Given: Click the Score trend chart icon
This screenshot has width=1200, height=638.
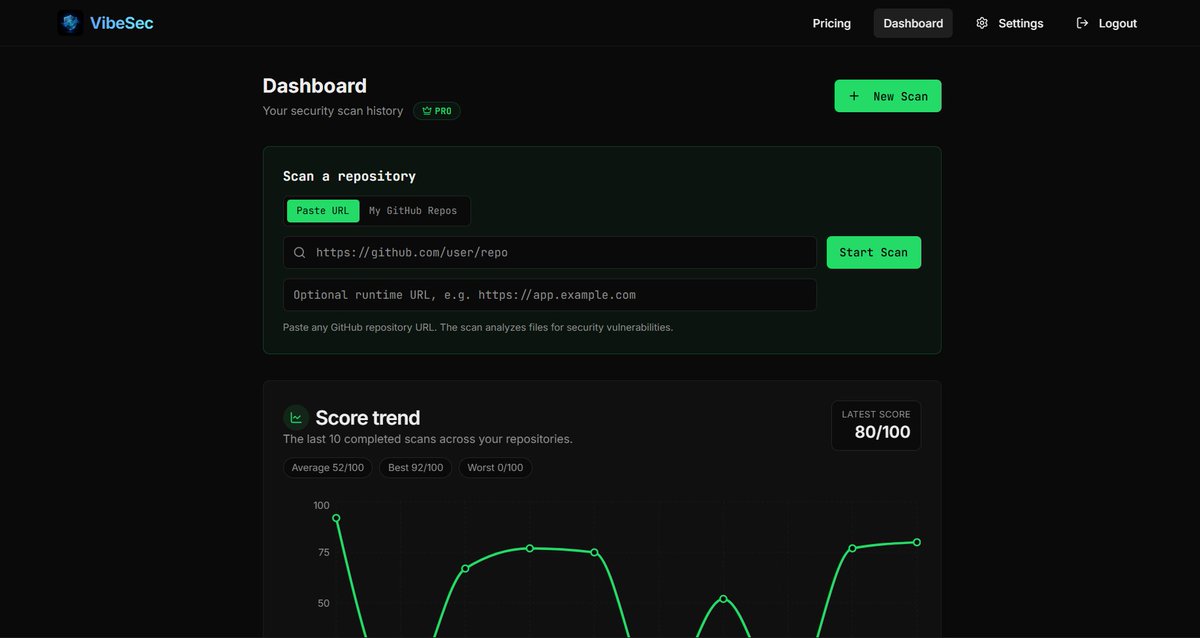Looking at the screenshot, I should pos(296,418).
